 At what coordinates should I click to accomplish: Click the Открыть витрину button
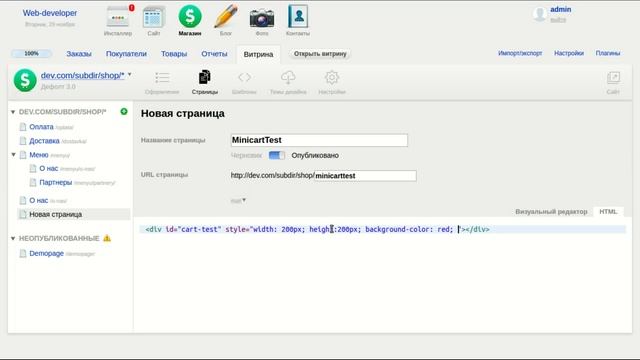click(320, 53)
